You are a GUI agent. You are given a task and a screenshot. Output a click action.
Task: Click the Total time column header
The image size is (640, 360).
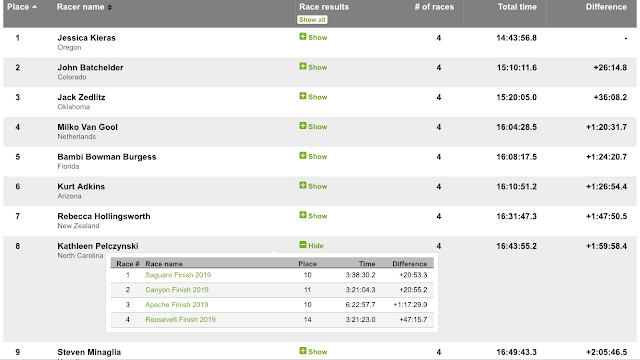(x=517, y=7)
